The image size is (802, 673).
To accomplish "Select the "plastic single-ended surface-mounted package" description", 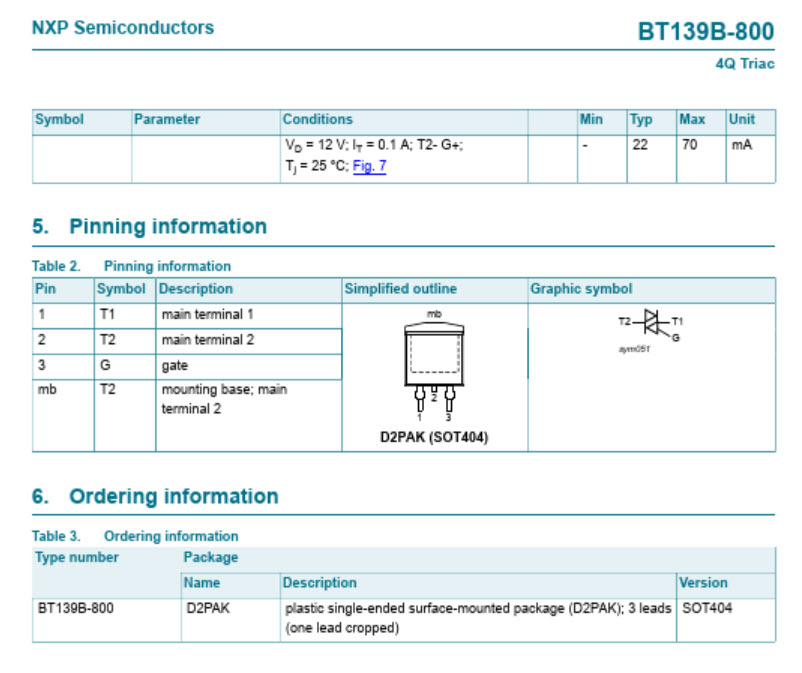I will tap(478, 618).
